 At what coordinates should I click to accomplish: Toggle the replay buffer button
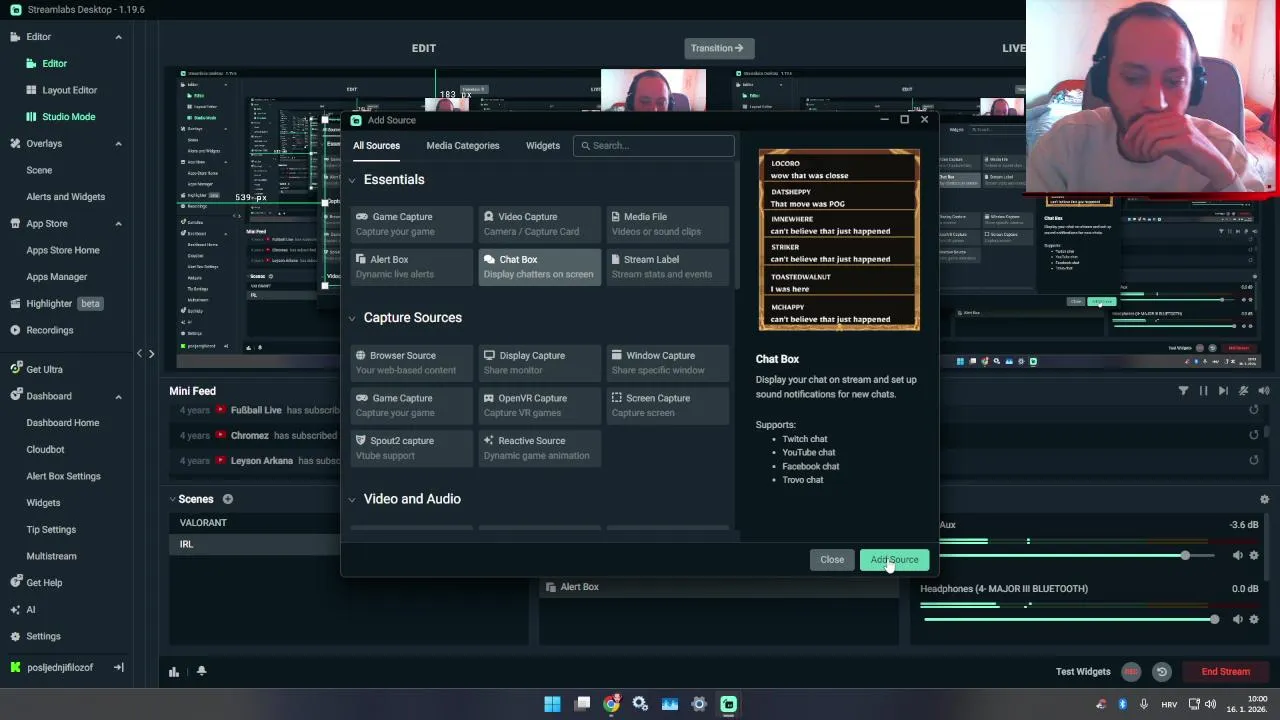pyautogui.click(x=1162, y=672)
